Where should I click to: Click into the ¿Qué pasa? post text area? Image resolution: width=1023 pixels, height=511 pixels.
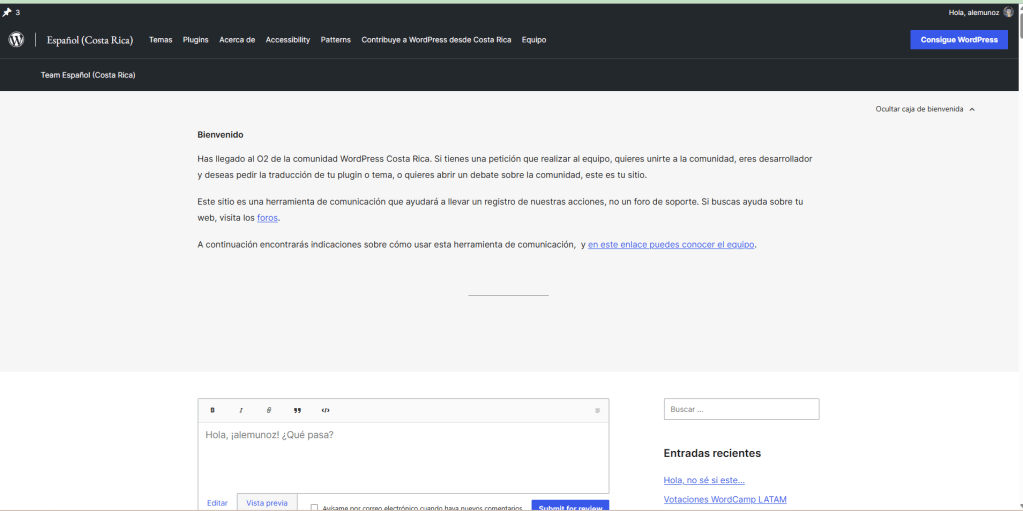click(x=403, y=457)
